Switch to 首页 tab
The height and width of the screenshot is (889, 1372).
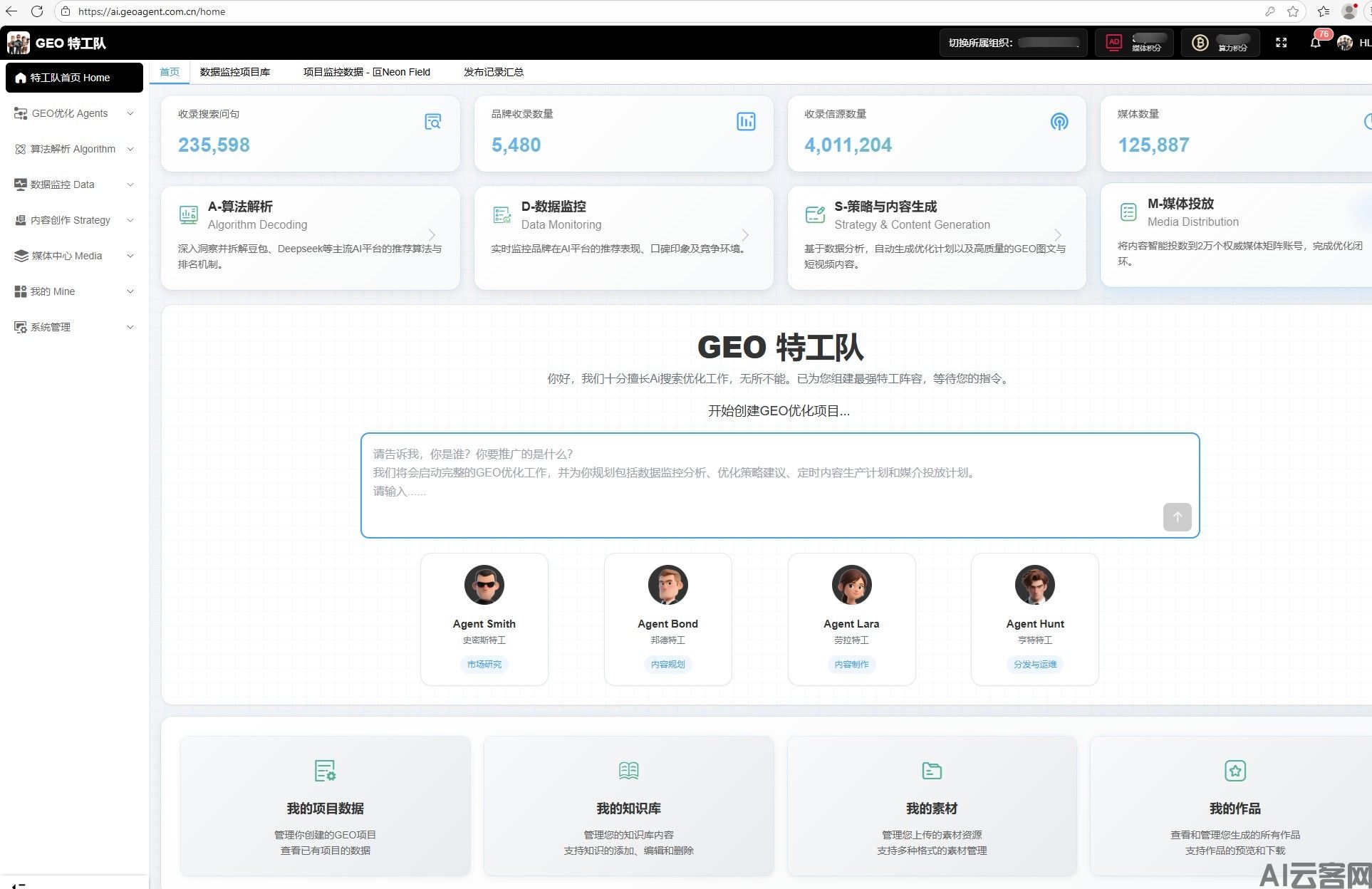(x=170, y=72)
